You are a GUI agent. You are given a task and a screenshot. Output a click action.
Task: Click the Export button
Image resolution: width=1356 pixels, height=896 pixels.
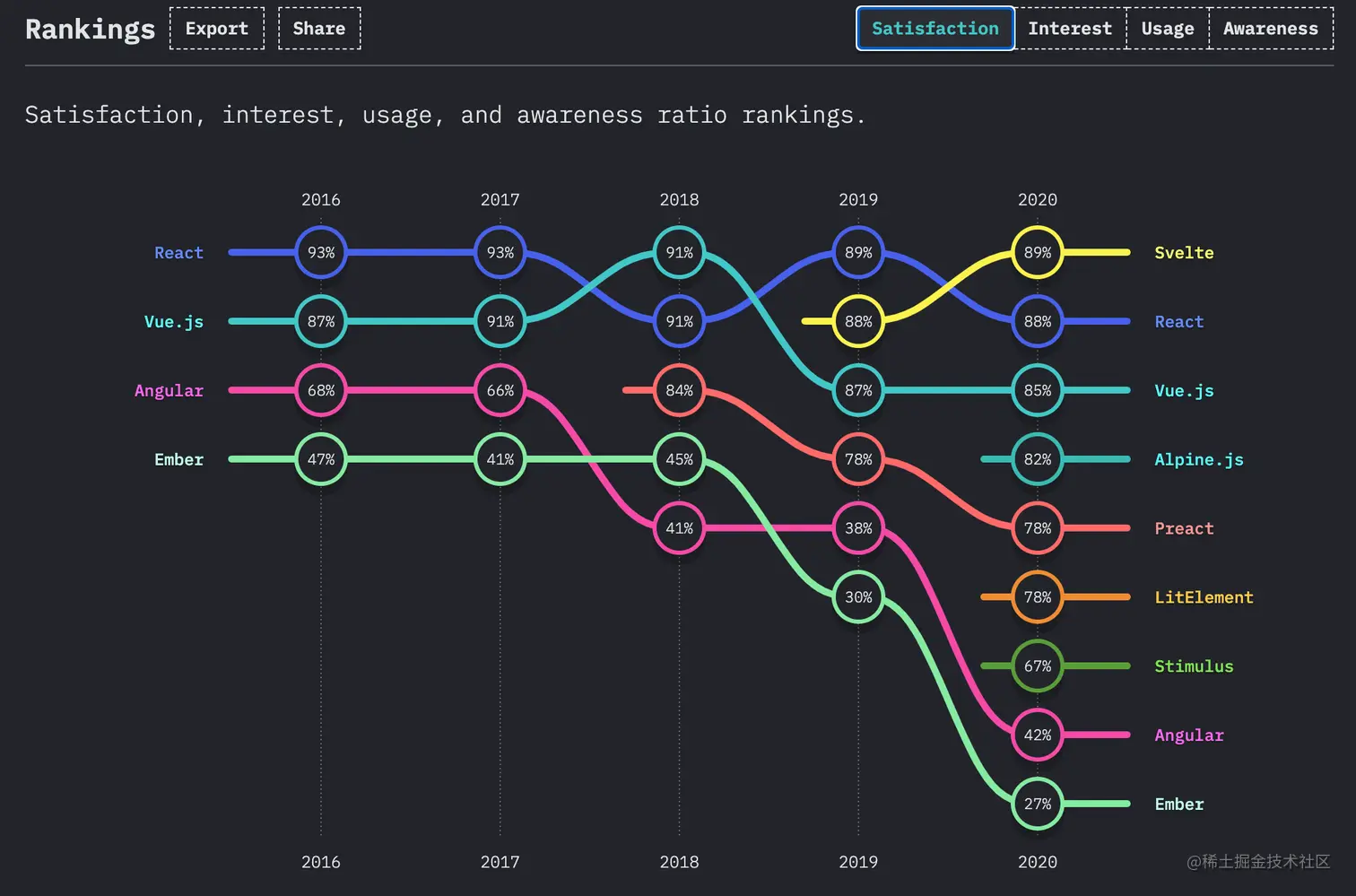pyautogui.click(x=217, y=29)
